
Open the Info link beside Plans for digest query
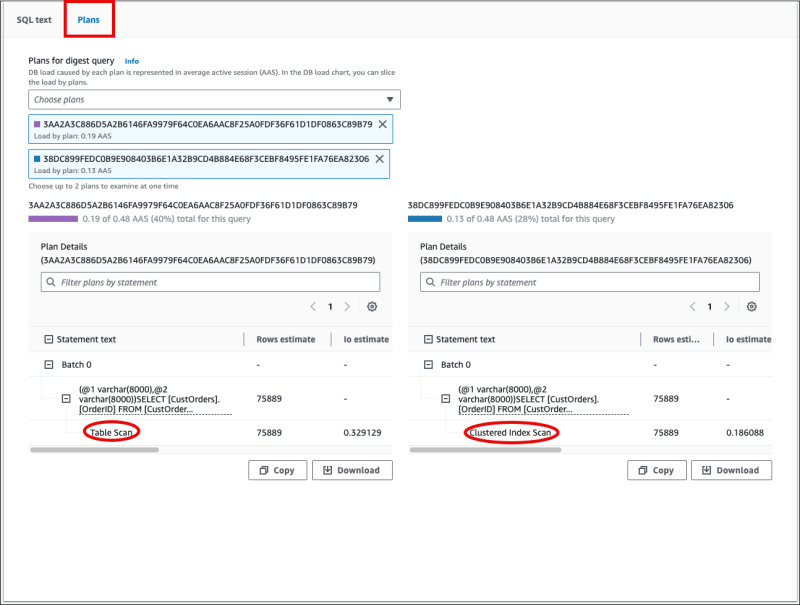click(131, 61)
